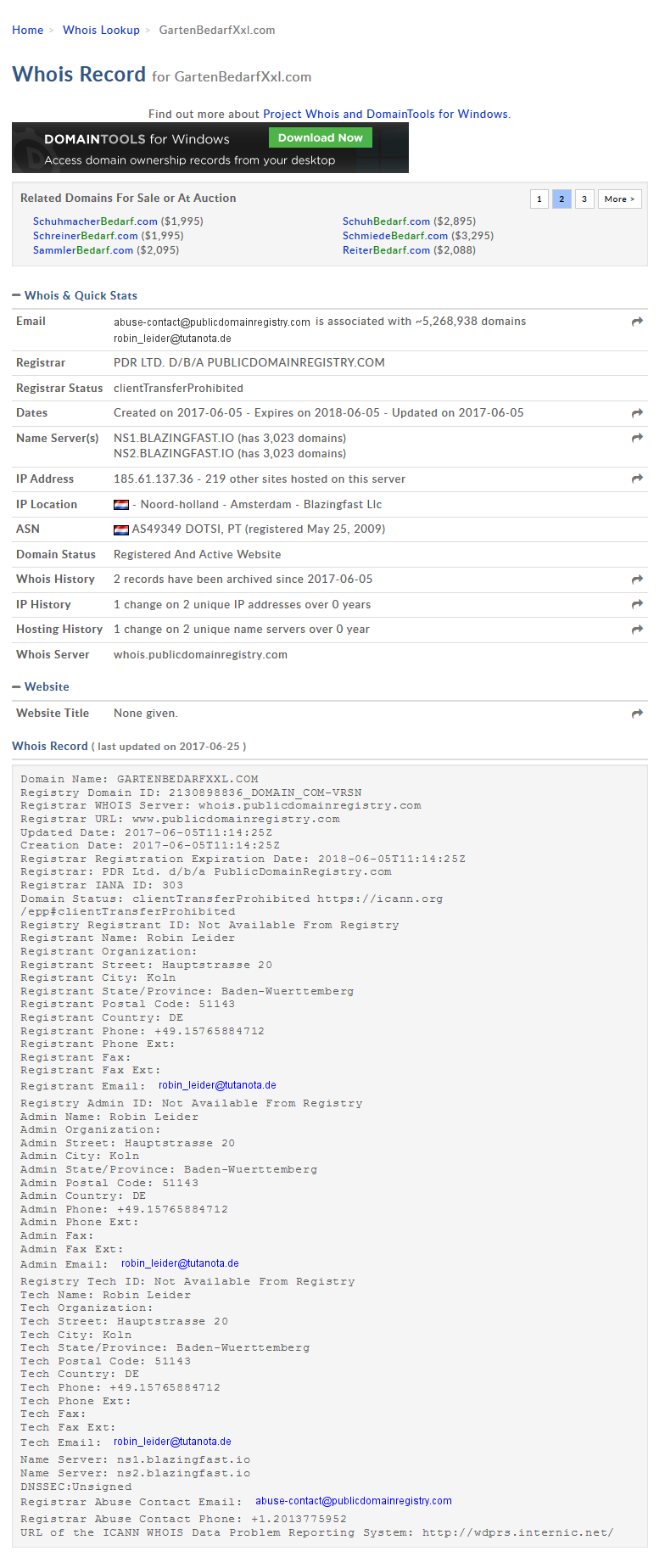Click the share arrow in Dates row
This screenshot has width=665, height=1568.
(x=637, y=413)
